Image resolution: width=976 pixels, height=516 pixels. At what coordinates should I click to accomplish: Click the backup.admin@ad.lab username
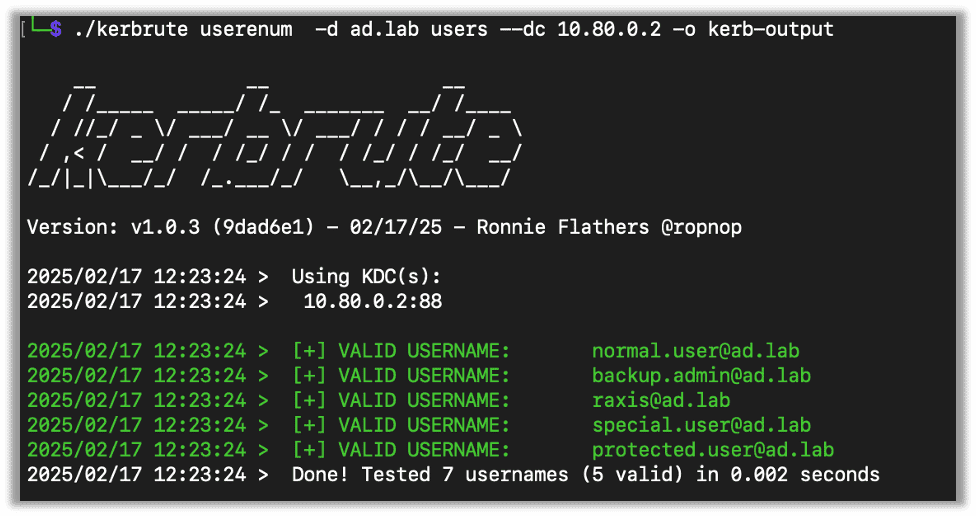(701, 376)
